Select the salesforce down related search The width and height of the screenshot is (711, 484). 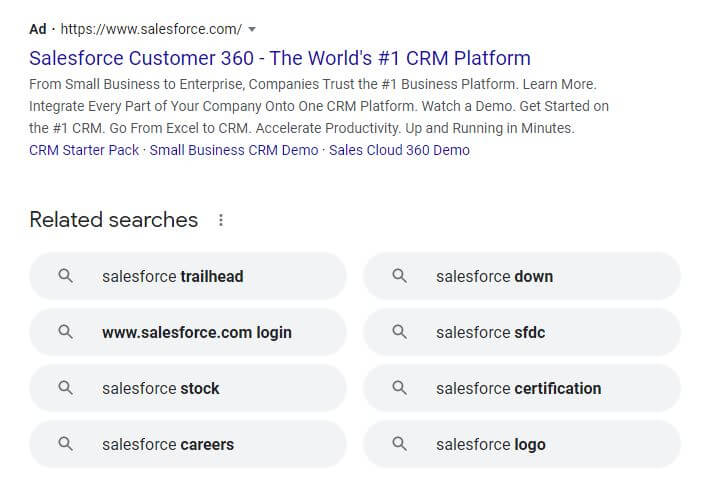click(494, 276)
